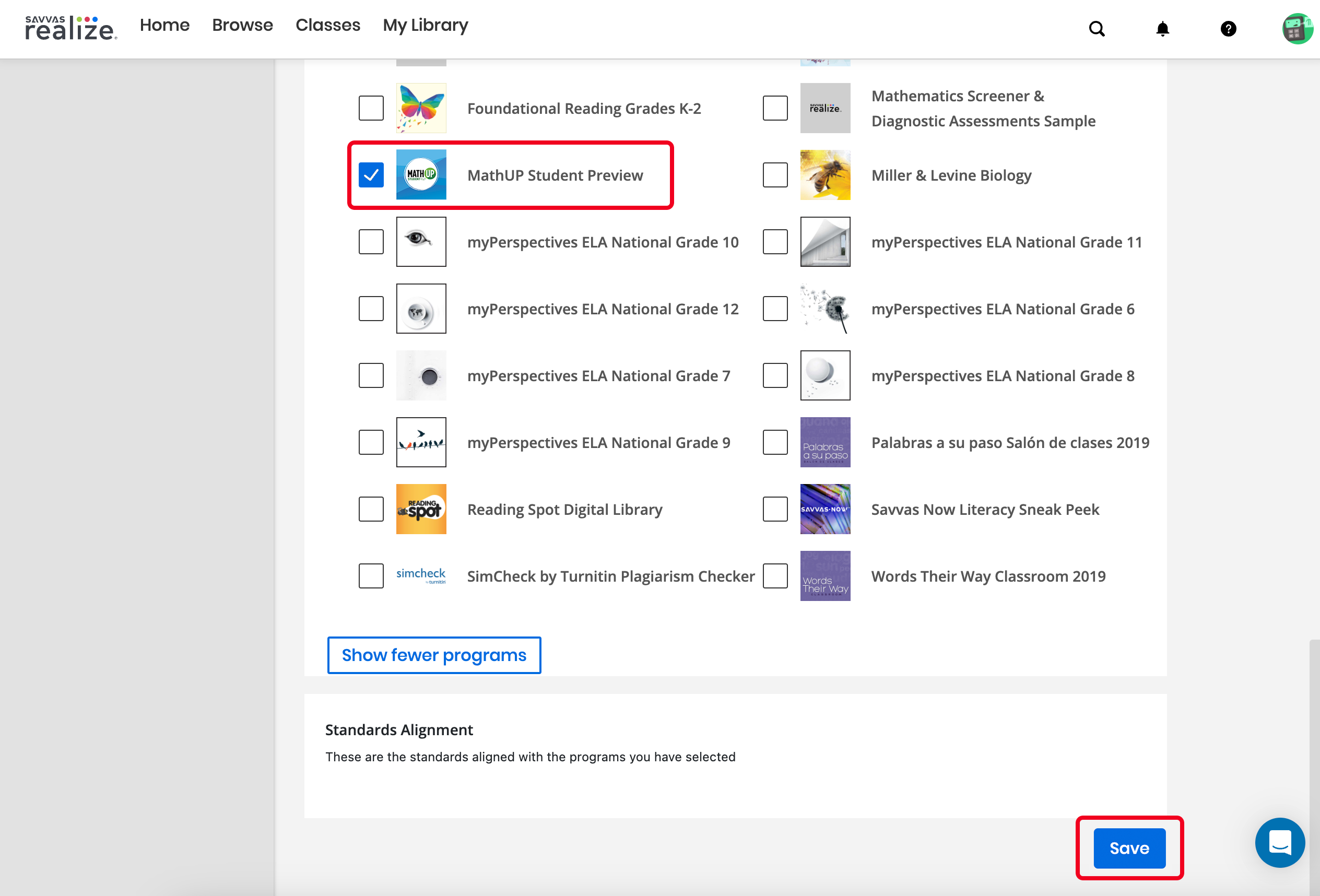The width and height of the screenshot is (1320, 896).
Task: Click Show fewer programs button
Action: 434,655
